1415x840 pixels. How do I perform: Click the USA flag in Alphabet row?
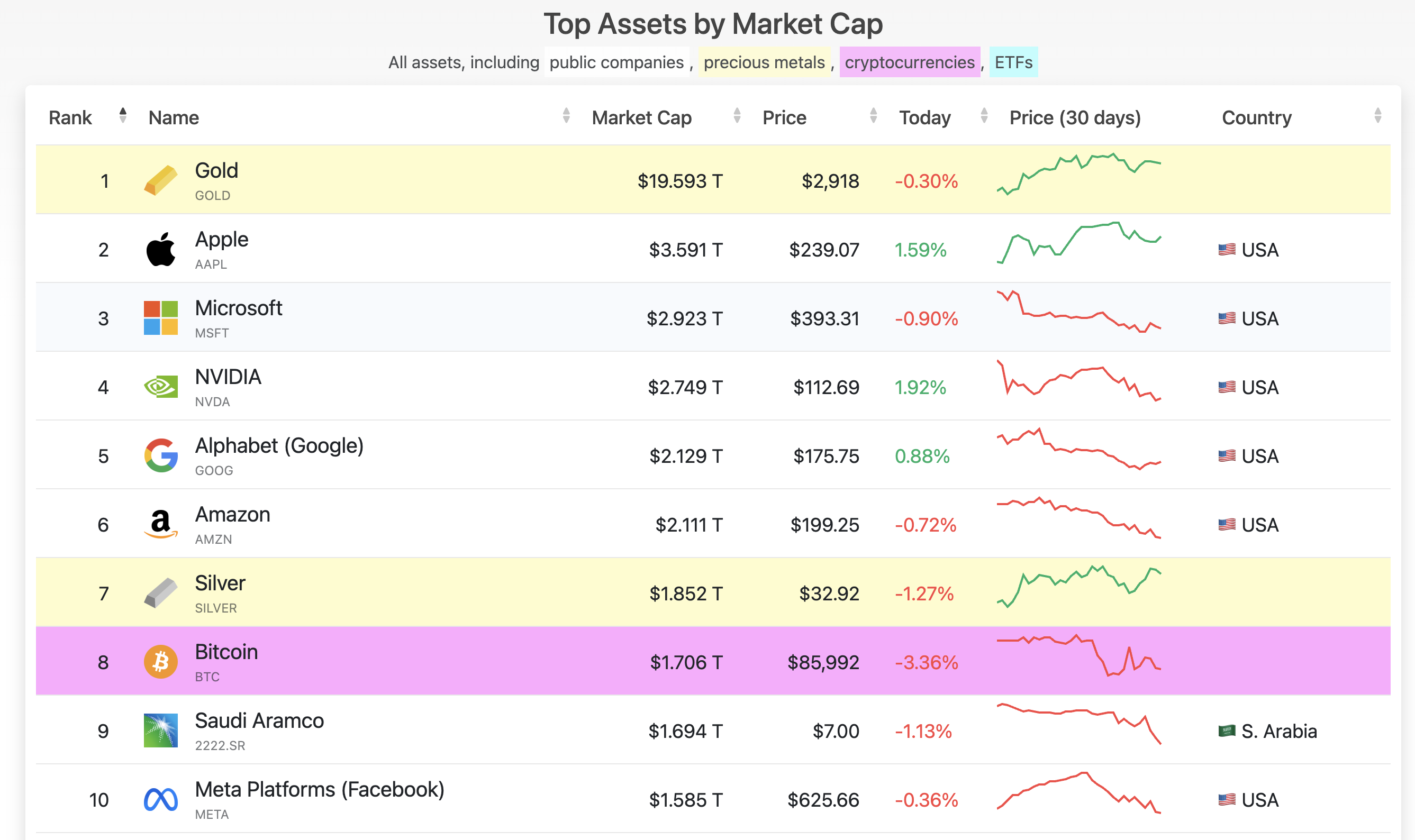(x=1227, y=456)
